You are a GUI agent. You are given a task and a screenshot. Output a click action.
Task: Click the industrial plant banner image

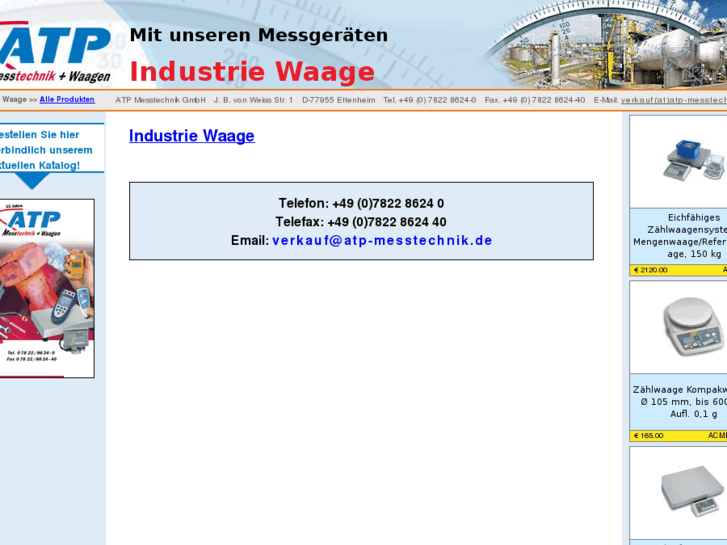tap(607, 45)
